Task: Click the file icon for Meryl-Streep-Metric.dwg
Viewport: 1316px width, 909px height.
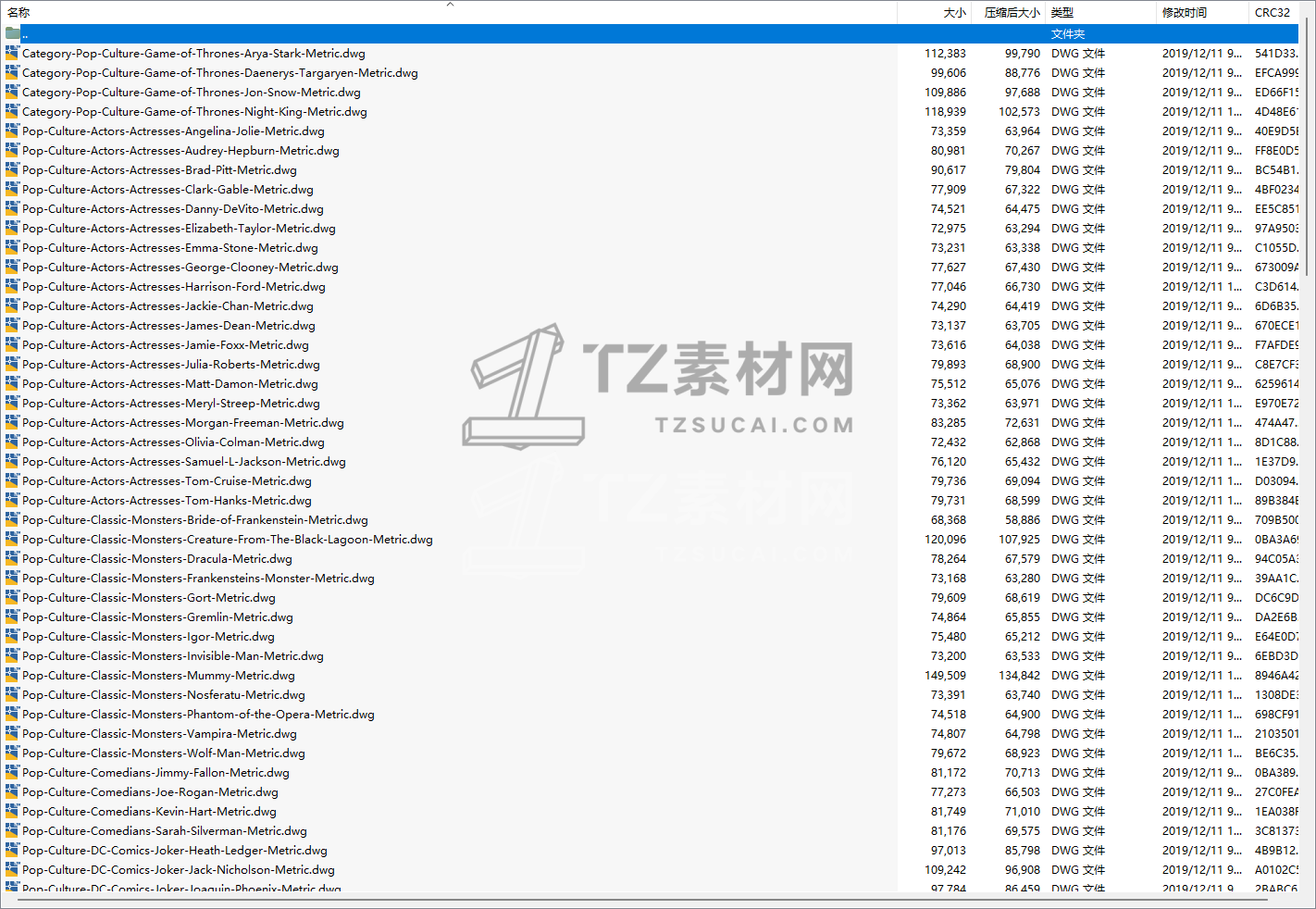Action: coord(12,404)
